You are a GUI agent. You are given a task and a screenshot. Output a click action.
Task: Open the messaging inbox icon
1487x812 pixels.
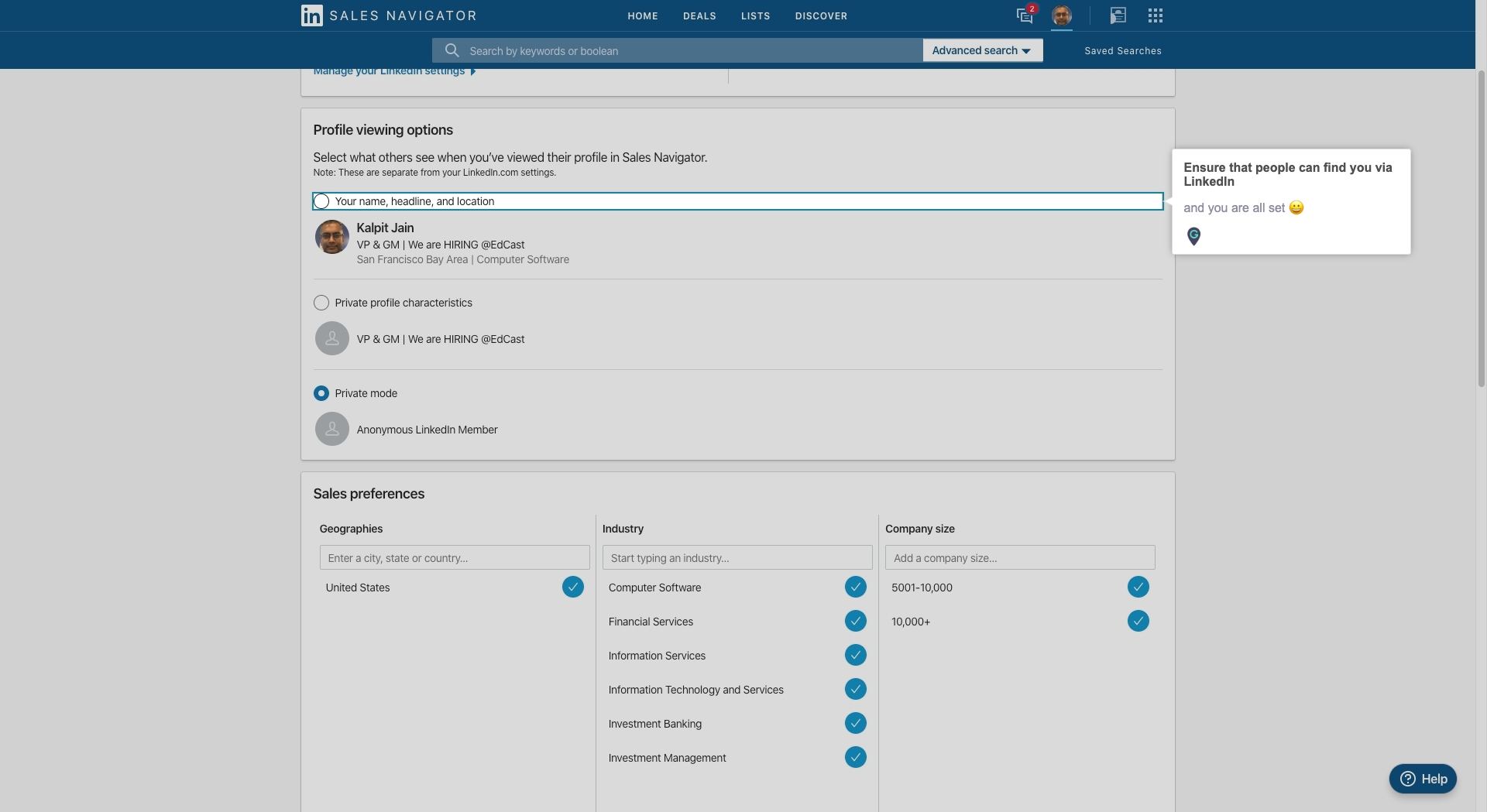coord(1025,15)
